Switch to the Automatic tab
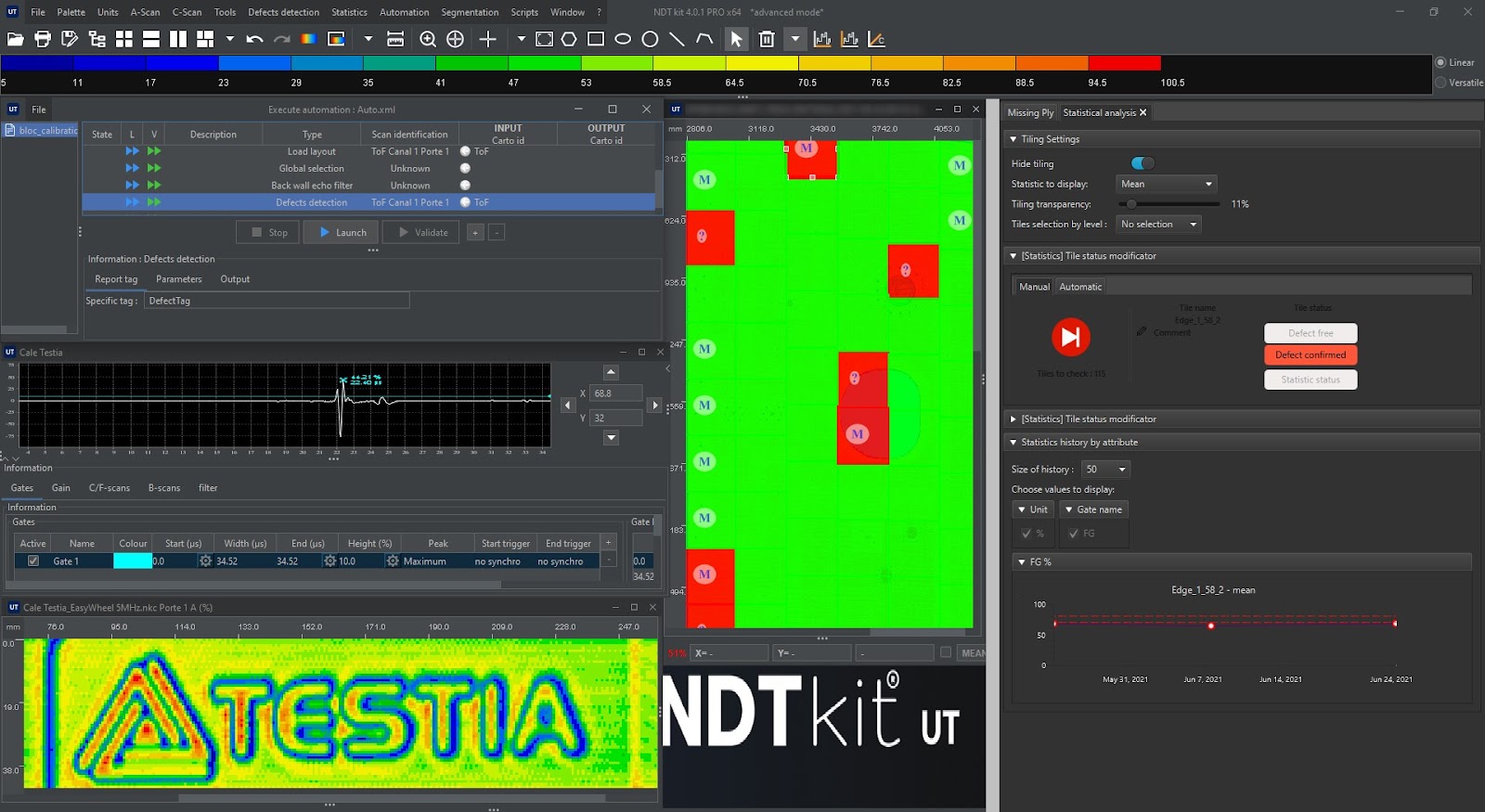1485x812 pixels. (1080, 287)
